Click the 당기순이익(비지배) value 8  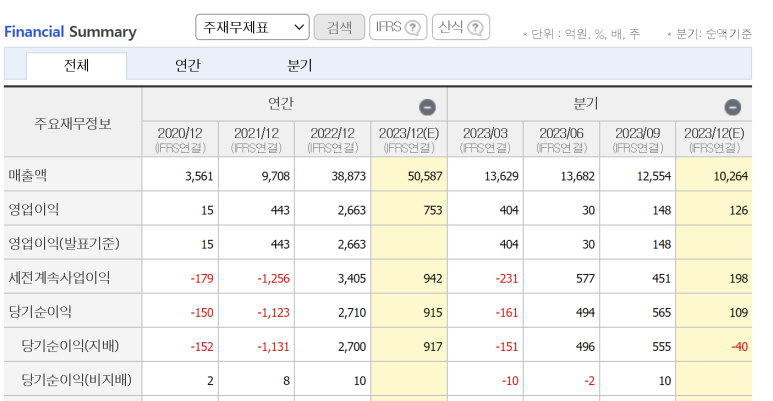tap(286, 381)
